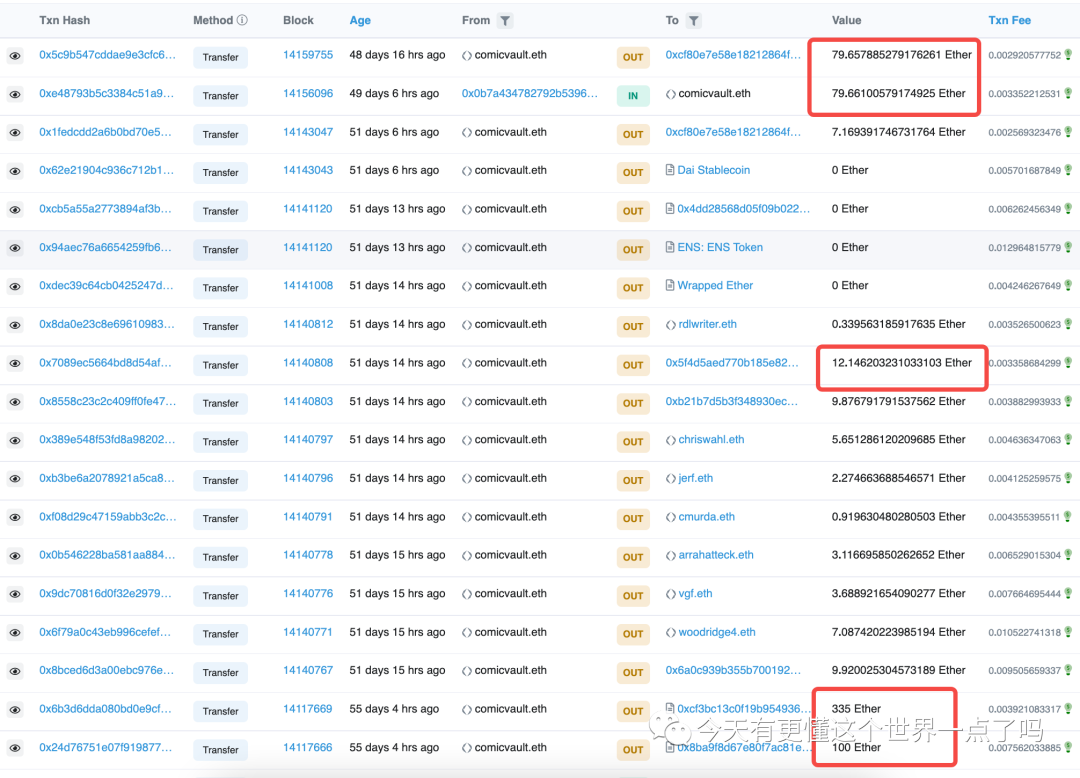Open the Dai Stablecoin contract link
Screen dimensions: 1080x778
[714, 170]
